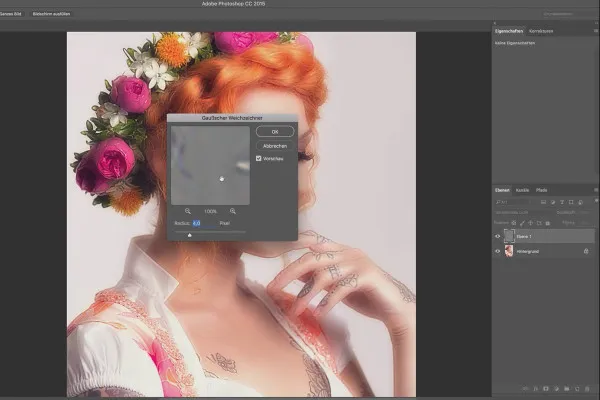Select the Ebene 1 layer thumbnail
Image resolution: width=600 pixels, height=400 pixels.
(509, 236)
